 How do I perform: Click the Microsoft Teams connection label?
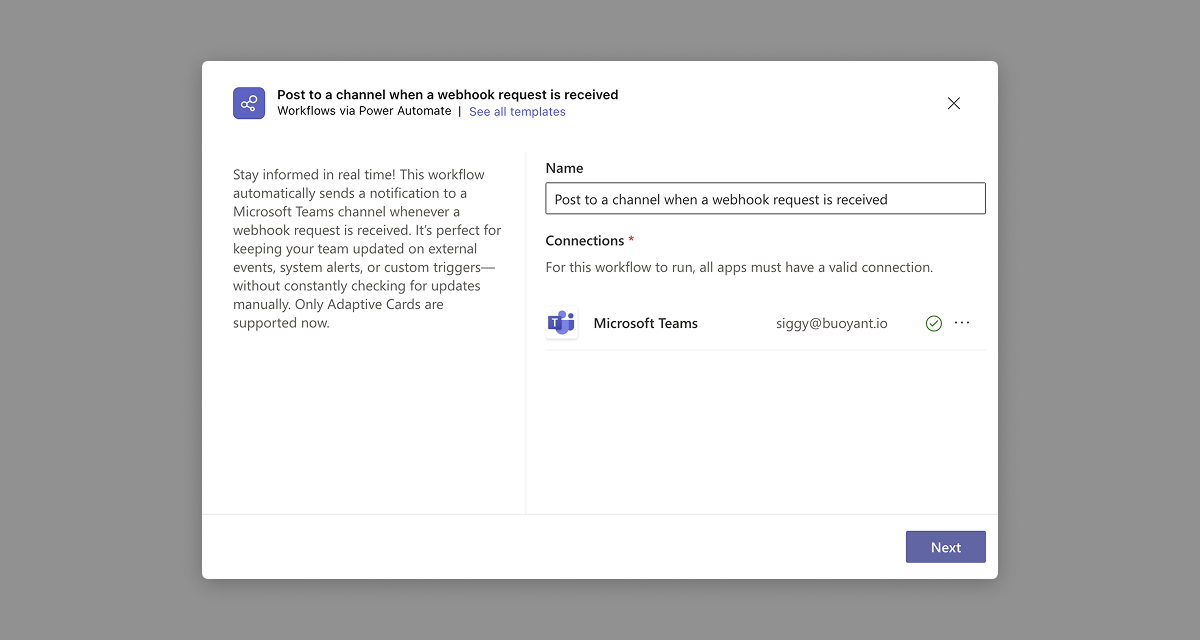[x=646, y=323]
